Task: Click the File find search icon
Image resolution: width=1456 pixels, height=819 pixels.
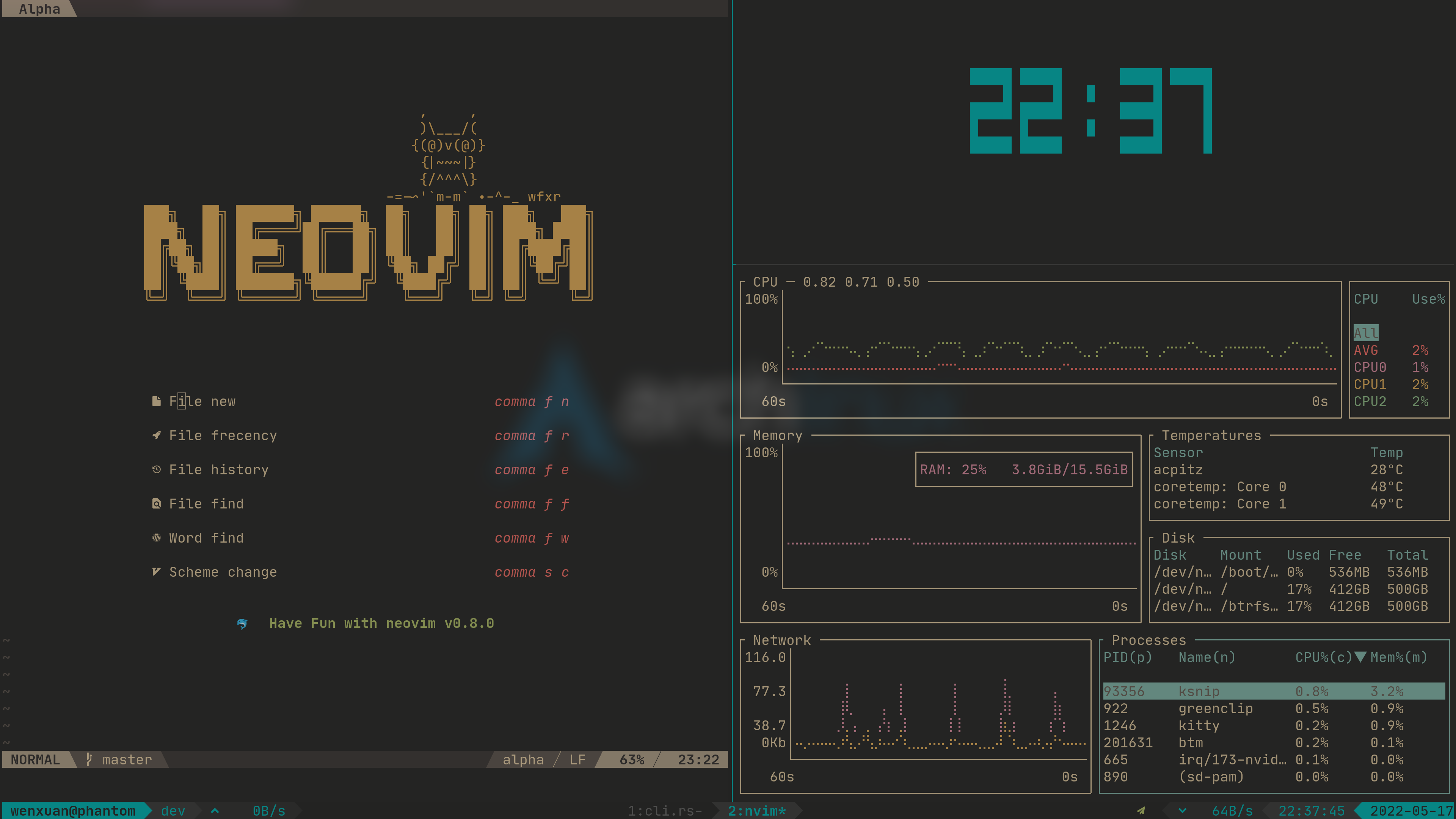Action: pos(157,504)
